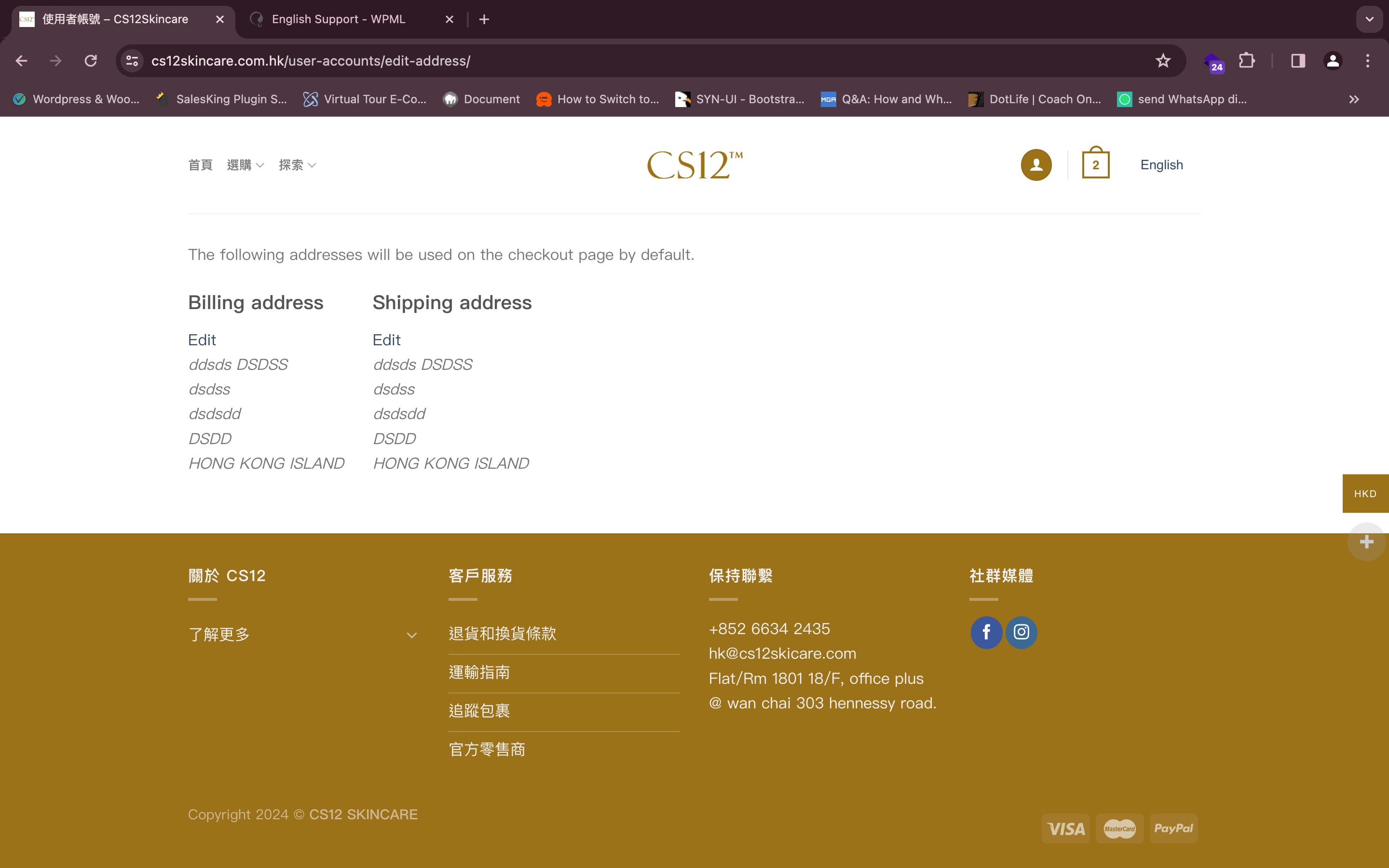Open the Wordpress & Woo... bookmark
1389x868 pixels.
click(x=76, y=99)
